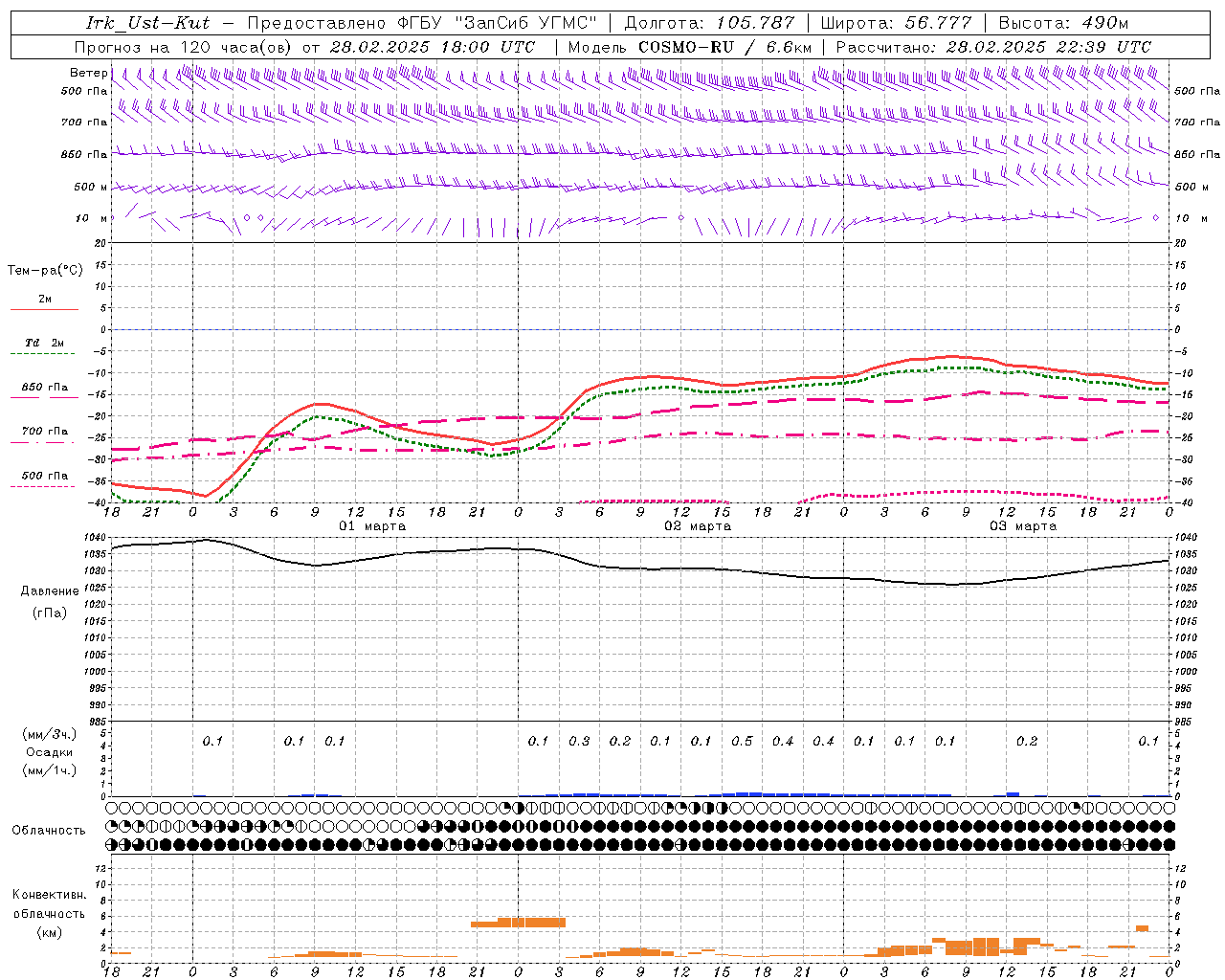The height and width of the screenshot is (980, 1225).
Task: Click the station title Irk_Ust-Kut
Action: point(147,23)
